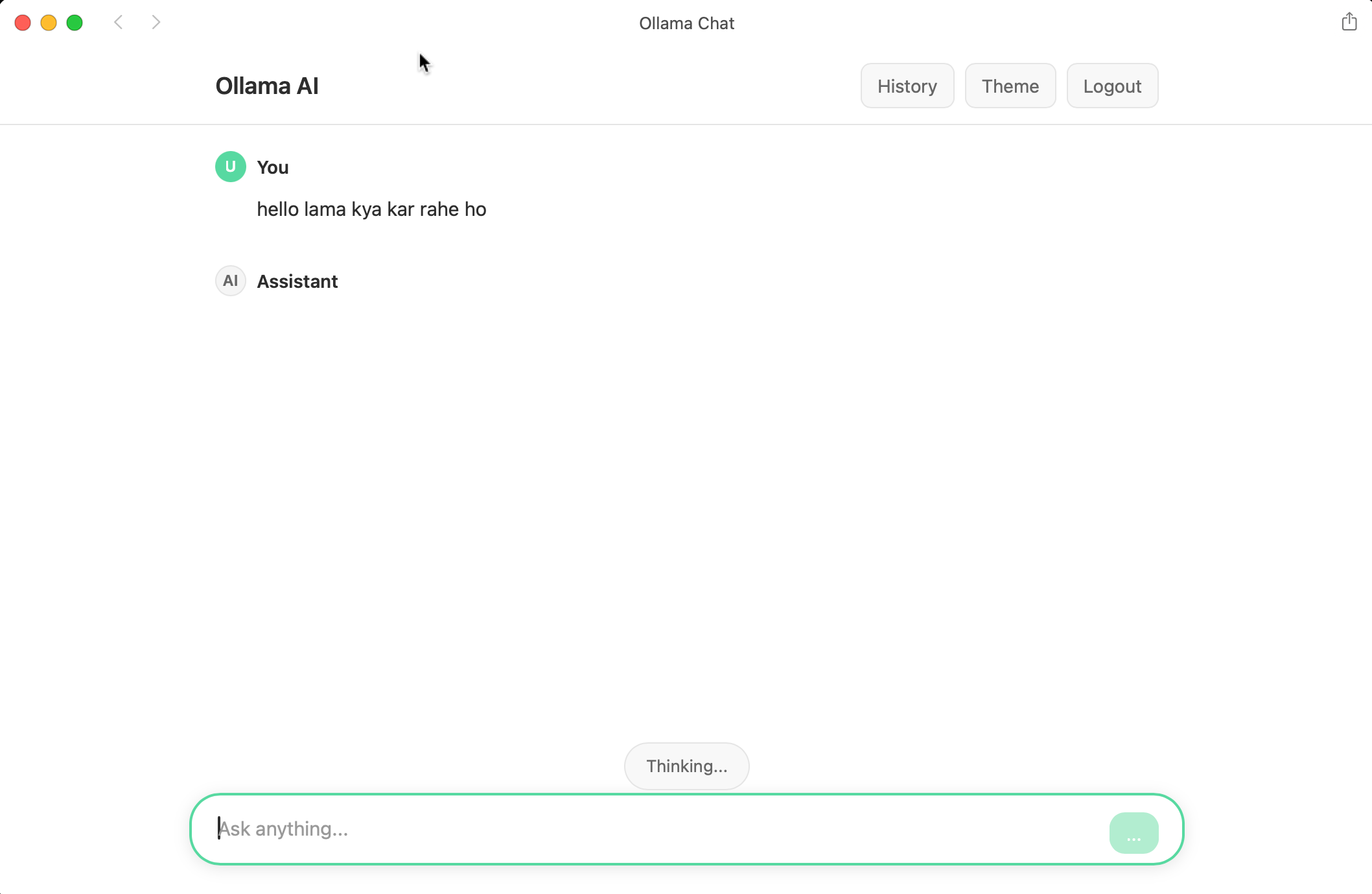Click the forward navigation chevron
The image size is (1372, 894).
(156, 23)
